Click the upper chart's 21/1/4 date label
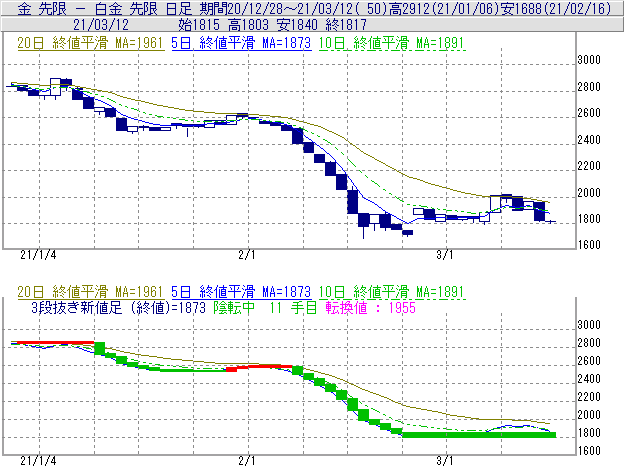 click(38, 255)
